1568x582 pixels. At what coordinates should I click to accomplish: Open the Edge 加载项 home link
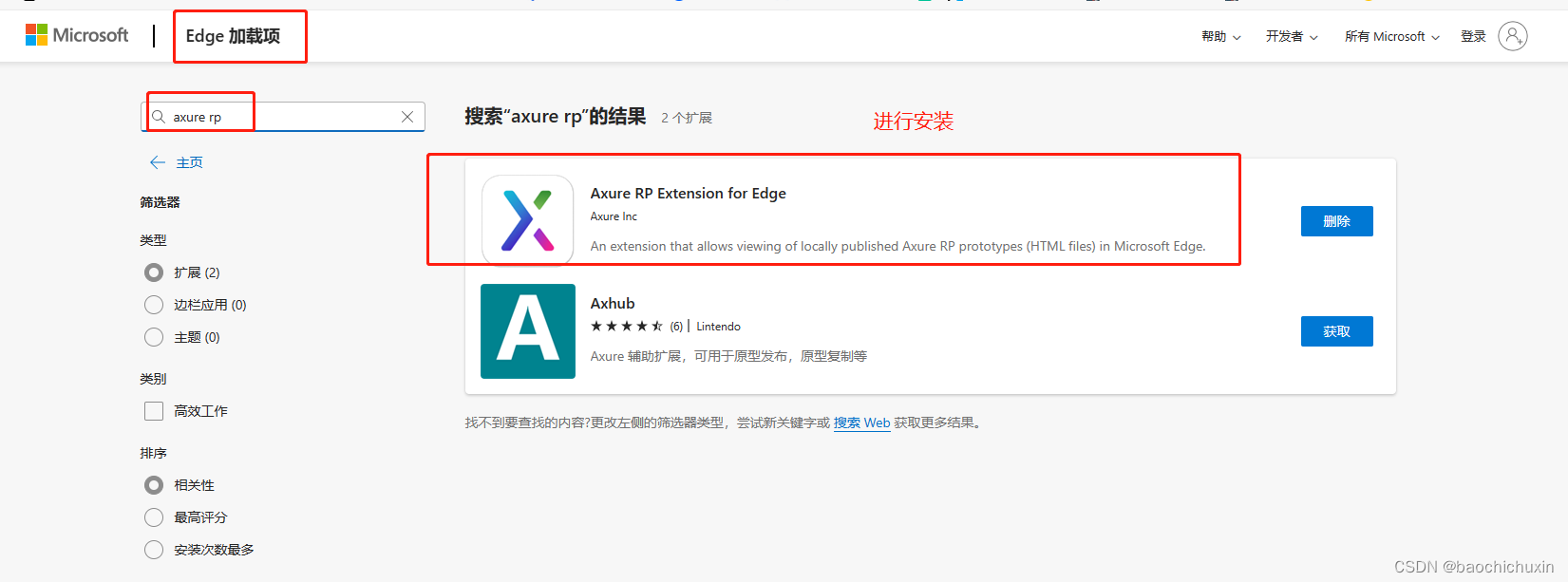233,36
